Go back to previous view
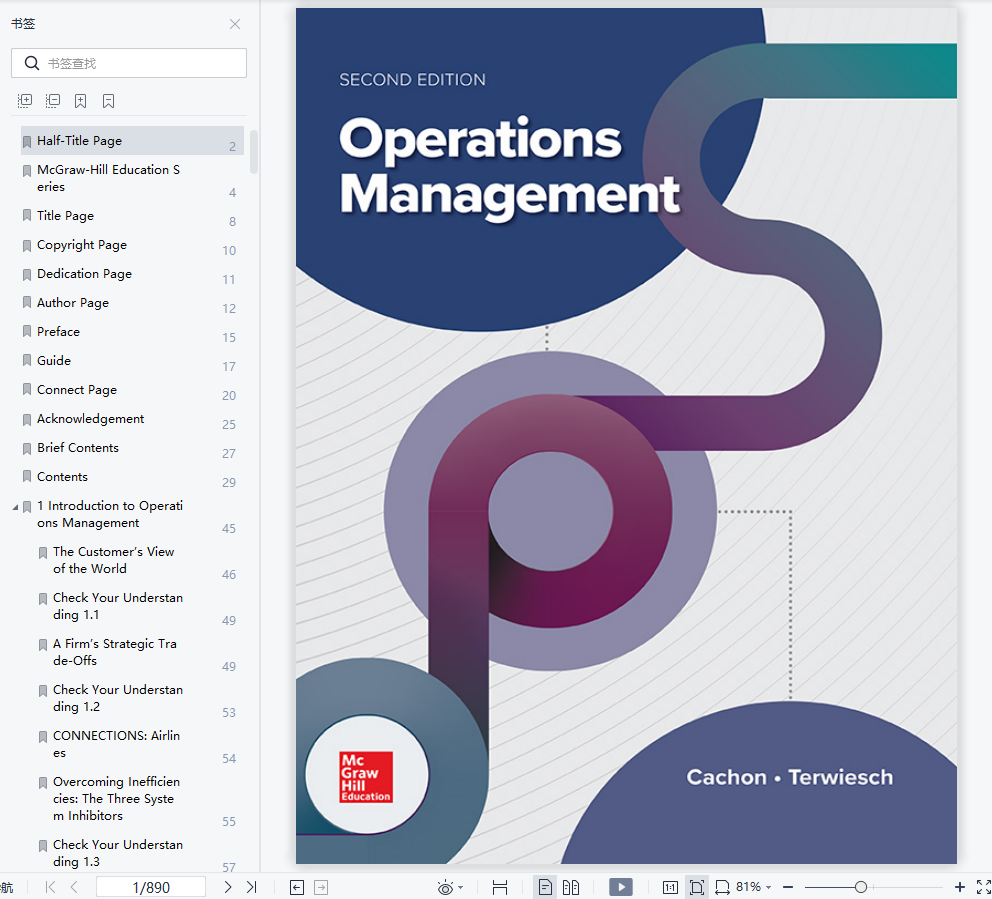Screen dimensions: 992x899 [x=297, y=887]
